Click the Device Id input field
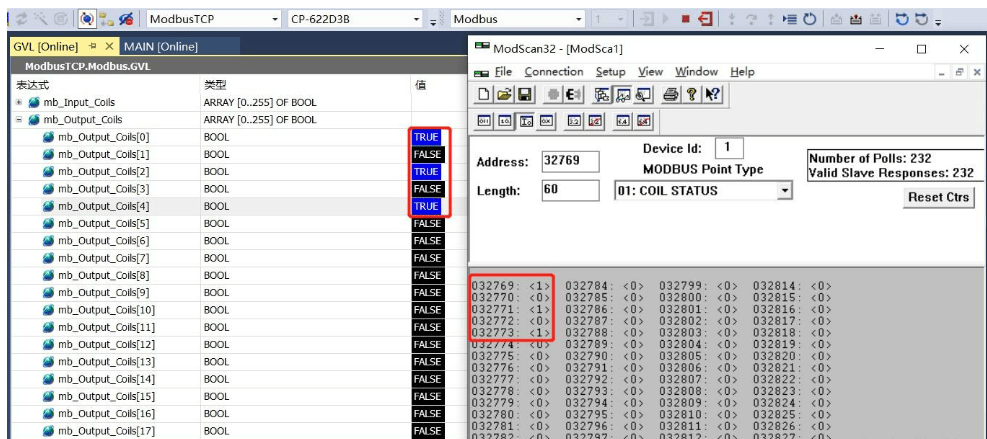Viewport: 987px width, 439px height. click(x=730, y=149)
